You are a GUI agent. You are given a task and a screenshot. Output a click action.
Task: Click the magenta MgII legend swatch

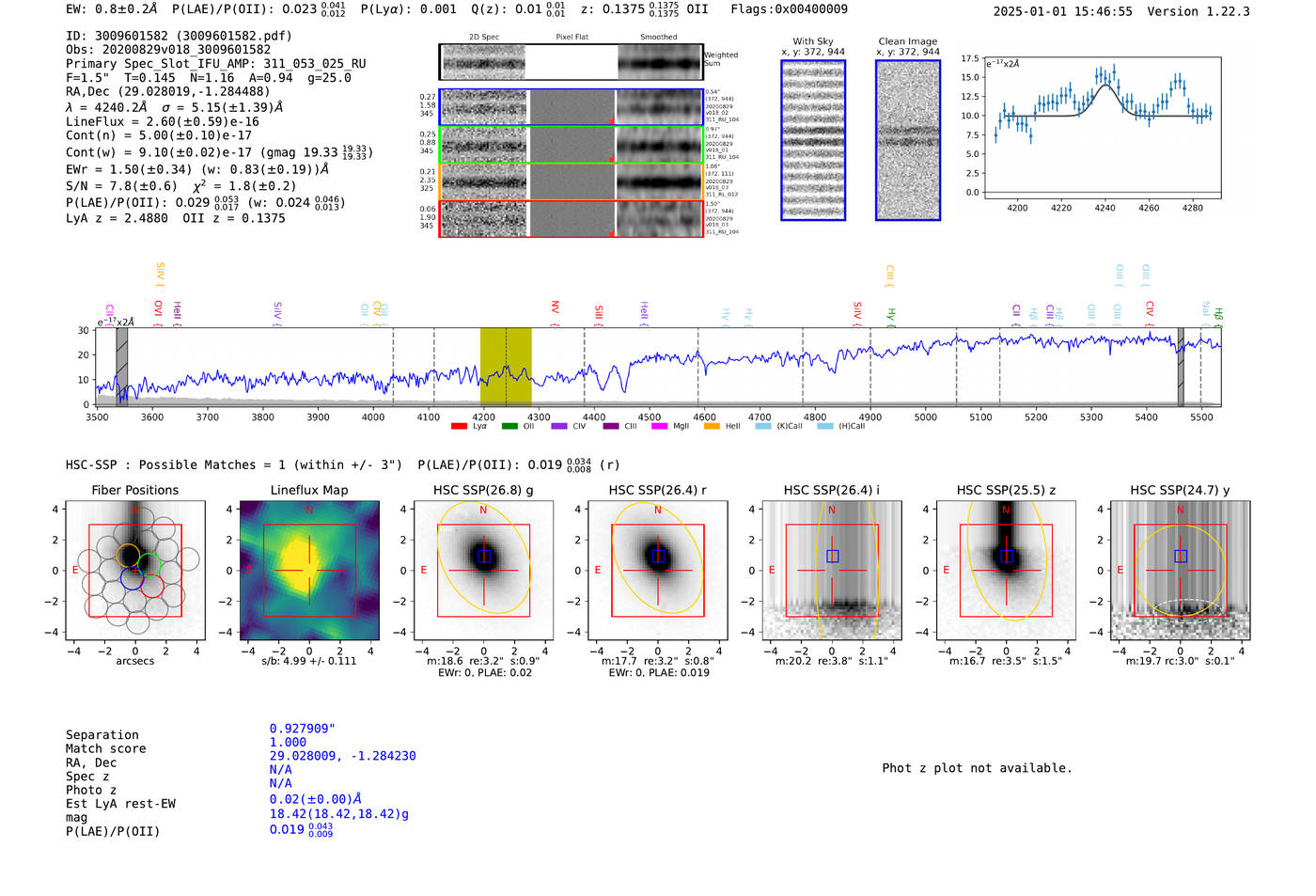point(659,426)
